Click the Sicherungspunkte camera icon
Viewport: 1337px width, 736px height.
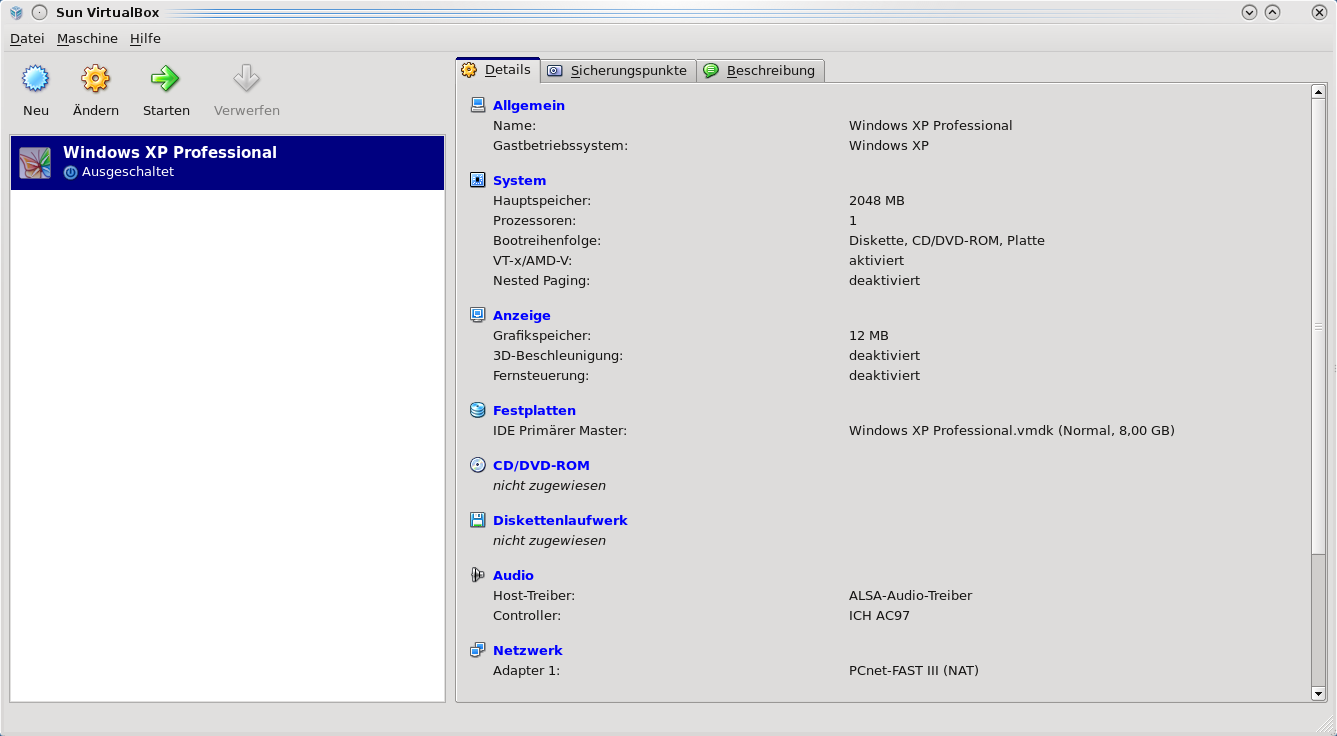pyautogui.click(x=555, y=71)
